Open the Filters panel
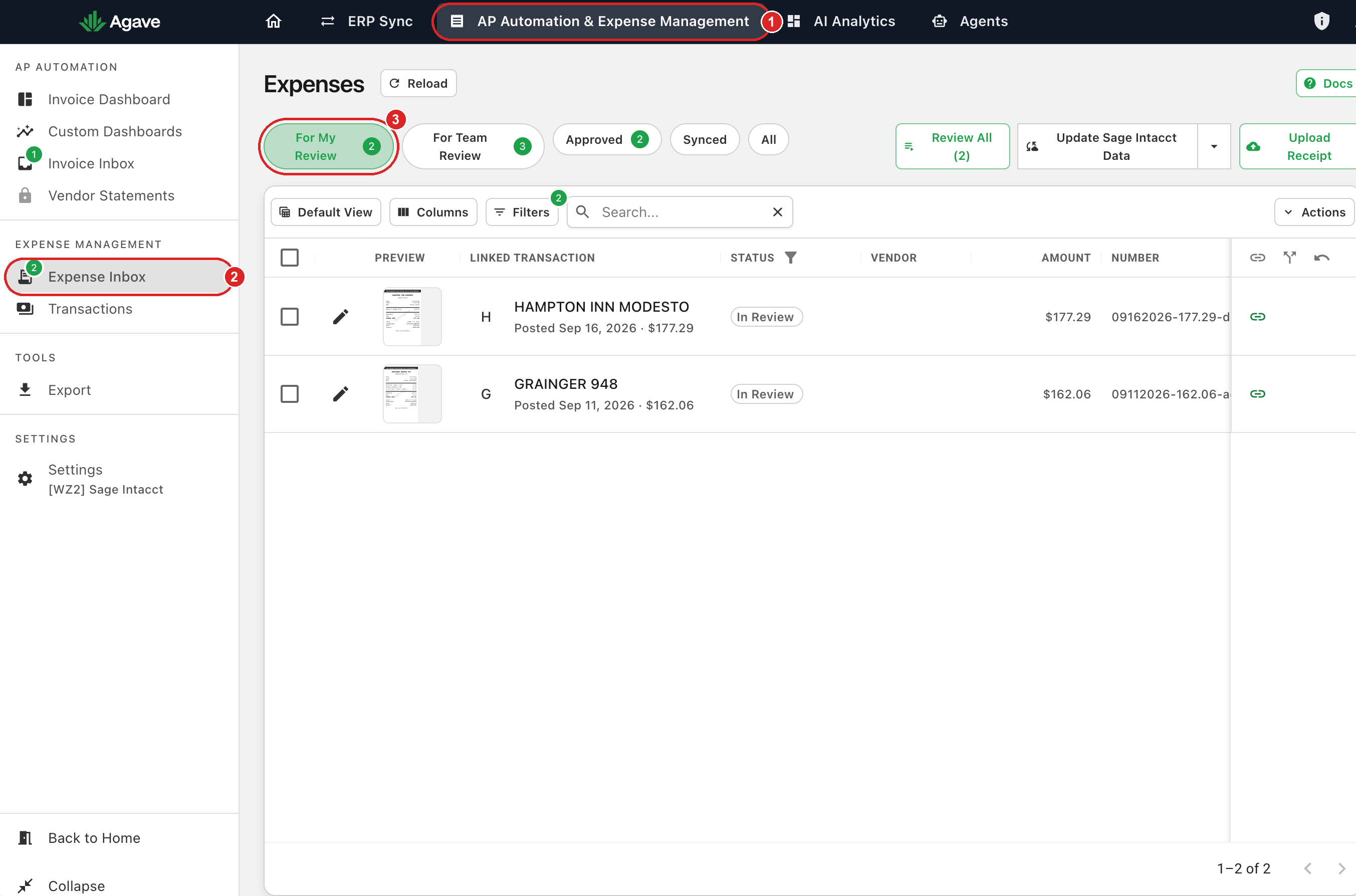Screen dimensions: 1356x896 pos(522,212)
